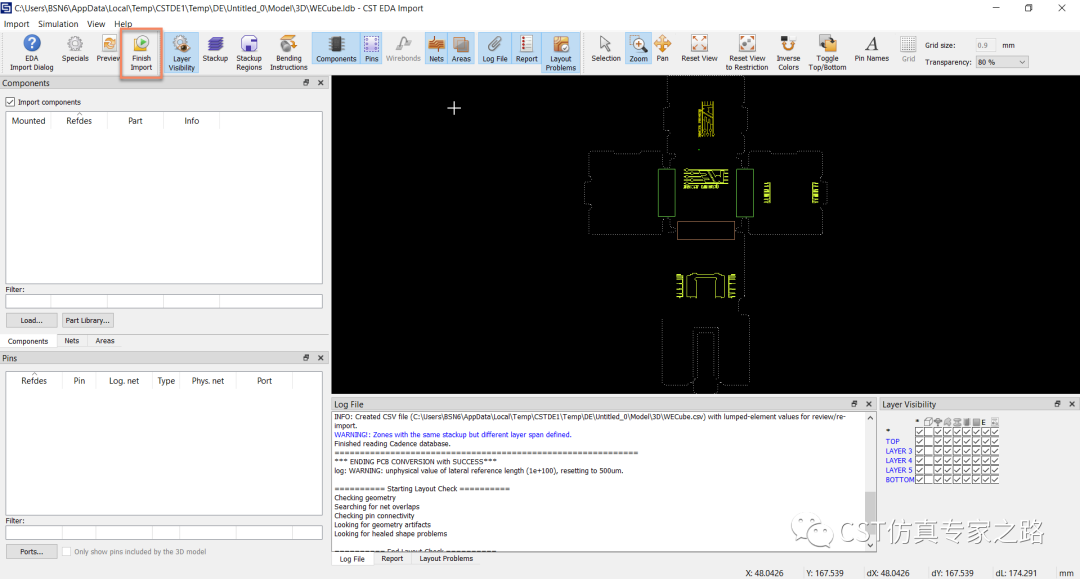Toggle the Pins panel from the toolbar
The image size is (1080, 579).
pos(371,50)
